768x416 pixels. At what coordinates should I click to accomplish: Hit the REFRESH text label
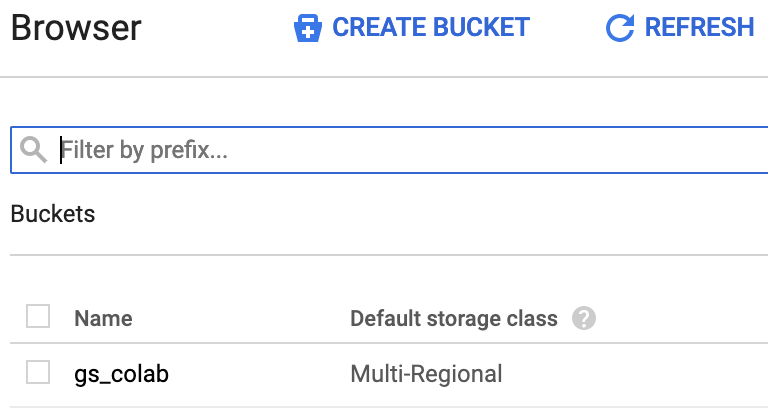pos(699,28)
